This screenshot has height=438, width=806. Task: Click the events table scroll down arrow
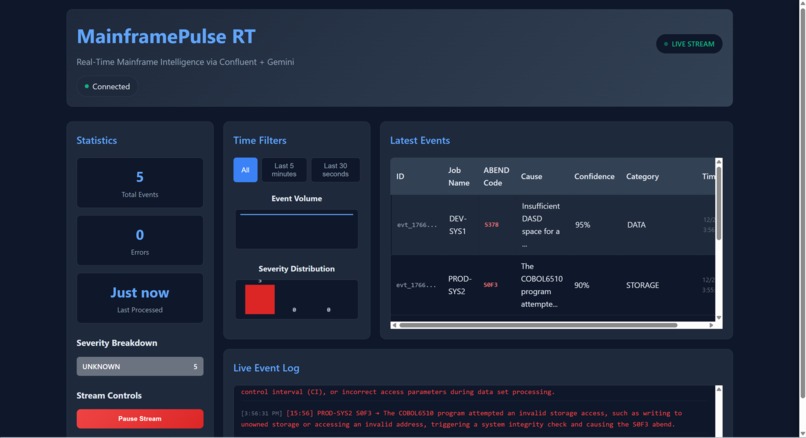point(719,318)
